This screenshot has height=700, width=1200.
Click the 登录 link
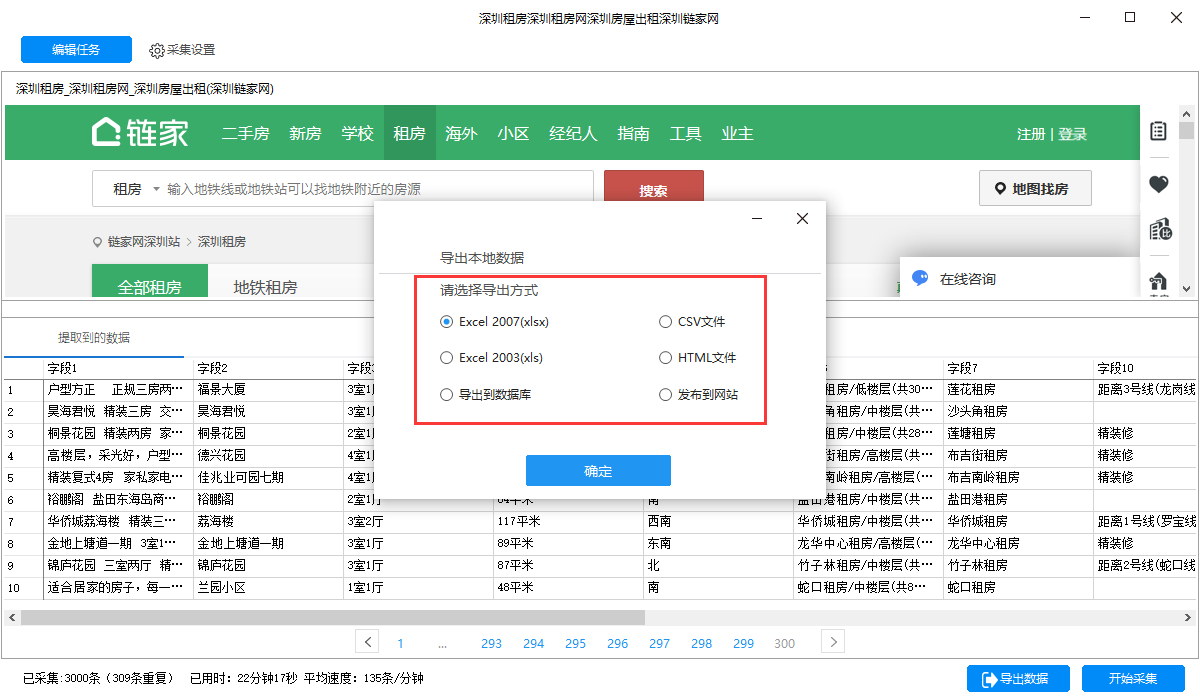1073,134
